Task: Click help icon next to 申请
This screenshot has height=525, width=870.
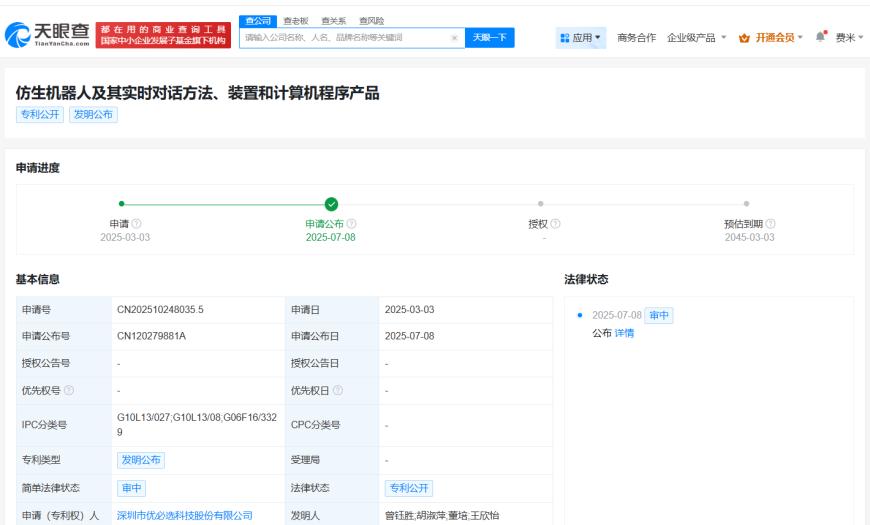Action: 136,224
